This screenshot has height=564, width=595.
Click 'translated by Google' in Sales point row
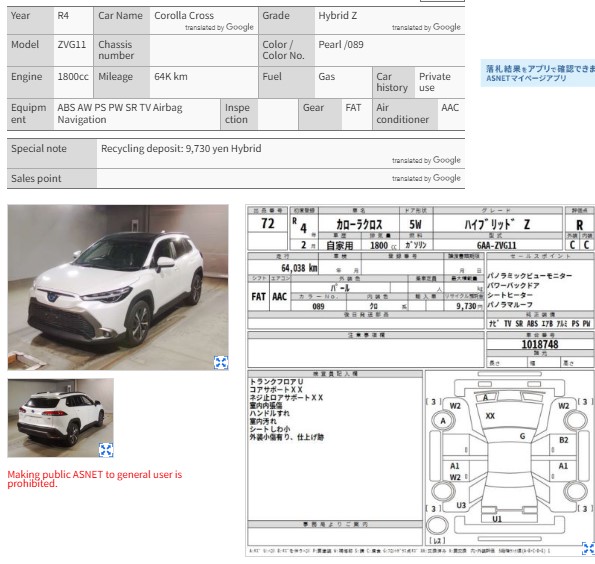pos(426,178)
